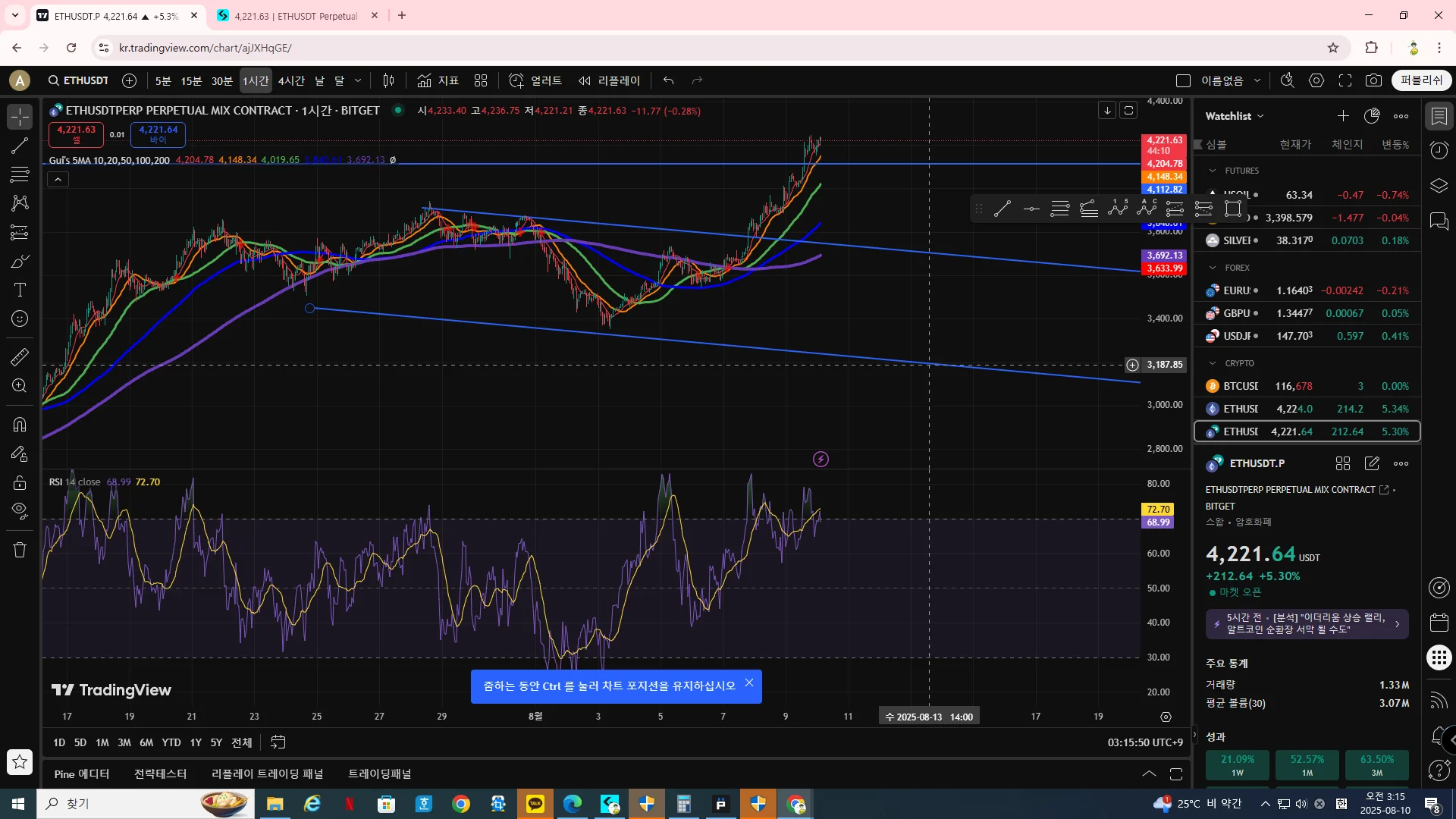This screenshot has height=819, width=1456.
Task: Start bar Replay (리플레이)
Action: click(x=610, y=80)
